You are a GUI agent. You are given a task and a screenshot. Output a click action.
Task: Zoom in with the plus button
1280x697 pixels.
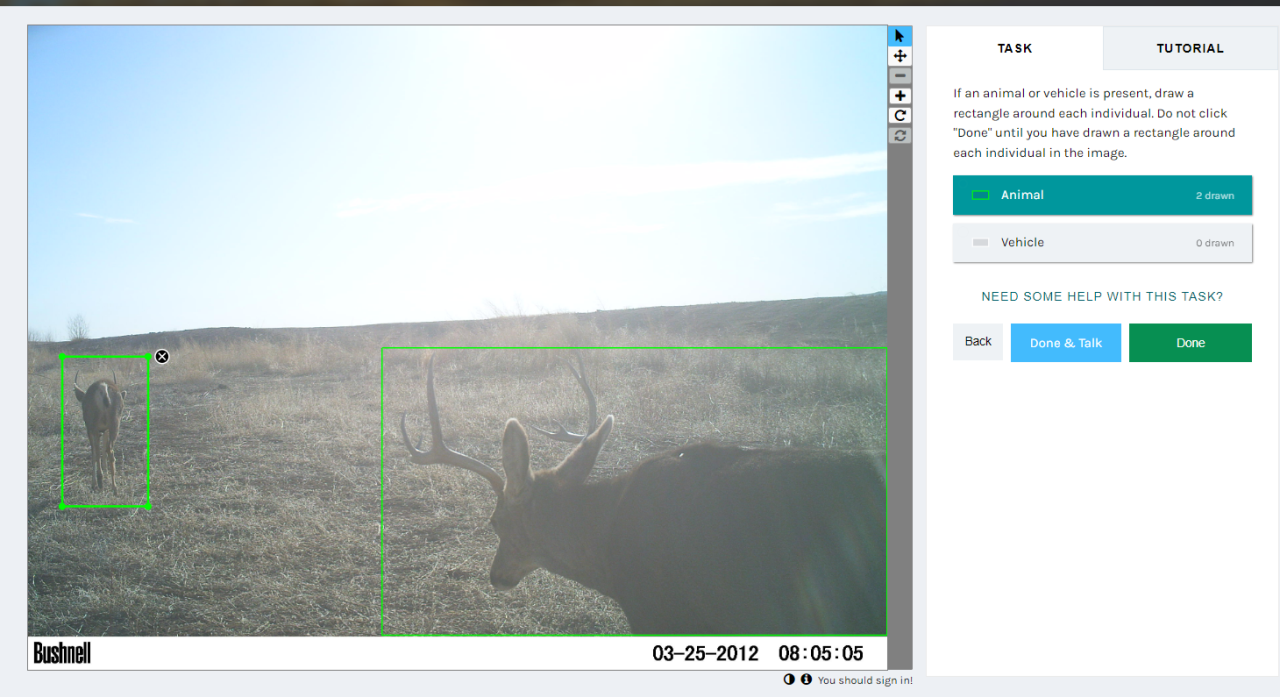pyautogui.click(x=900, y=96)
